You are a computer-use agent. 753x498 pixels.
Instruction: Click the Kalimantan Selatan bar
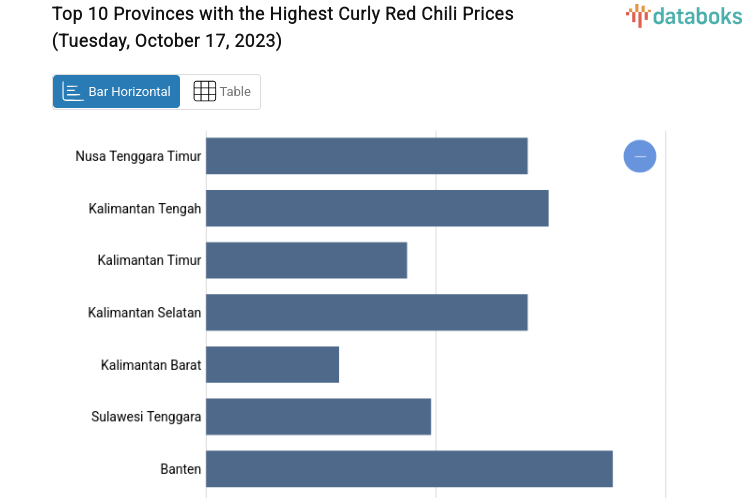(366, 312)
